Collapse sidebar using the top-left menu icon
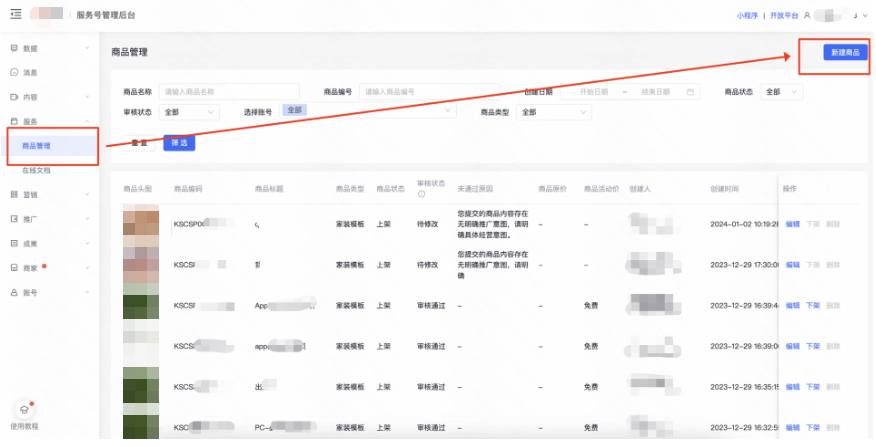Image resolution: width=876 pixels, height=447 pixels. point(17,15)
